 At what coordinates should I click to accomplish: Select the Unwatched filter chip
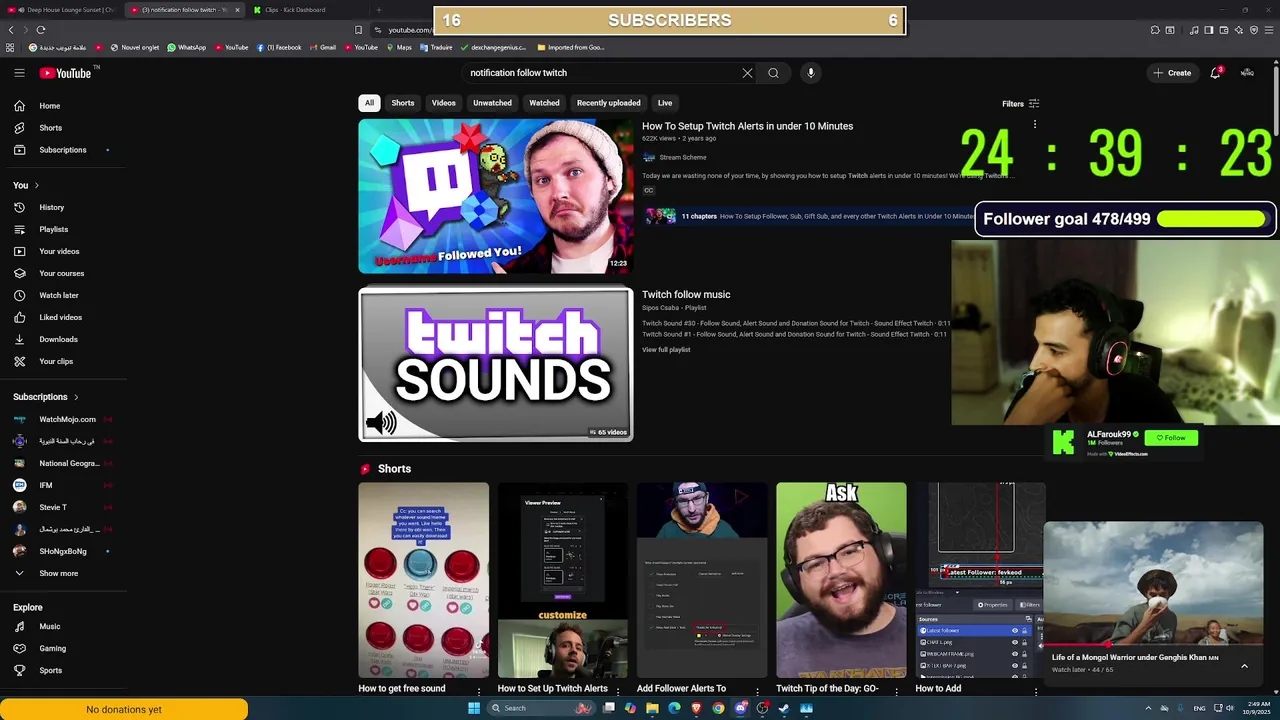[x=492, y=103]
